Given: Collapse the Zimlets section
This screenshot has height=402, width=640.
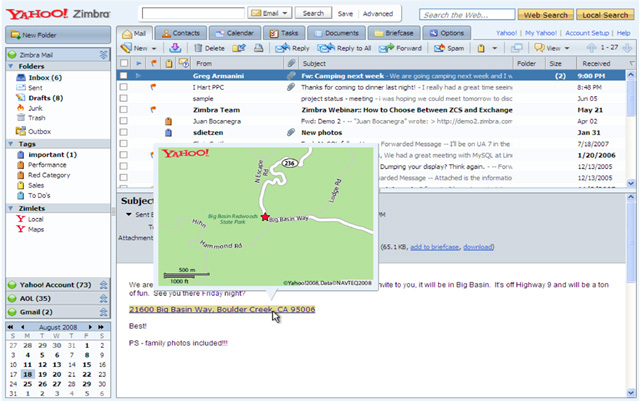Looking at the screenshot, I should pos(11,208).
